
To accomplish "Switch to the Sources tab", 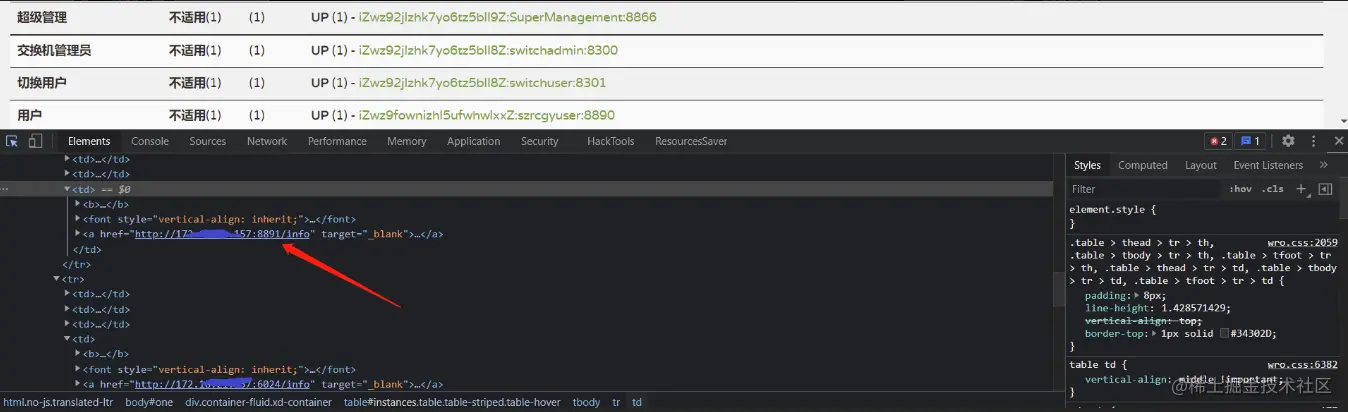I will pos(208,141).
